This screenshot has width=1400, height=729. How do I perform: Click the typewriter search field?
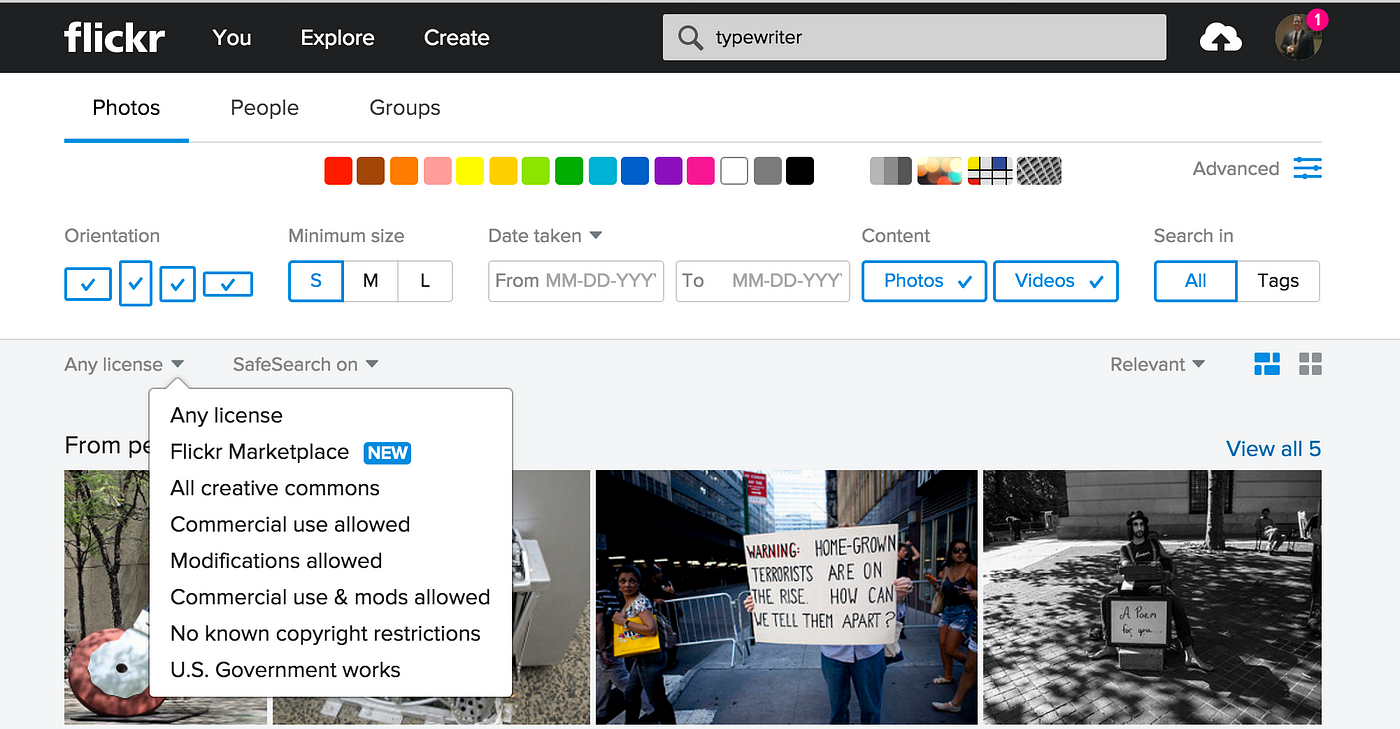[x=914, y=38]
